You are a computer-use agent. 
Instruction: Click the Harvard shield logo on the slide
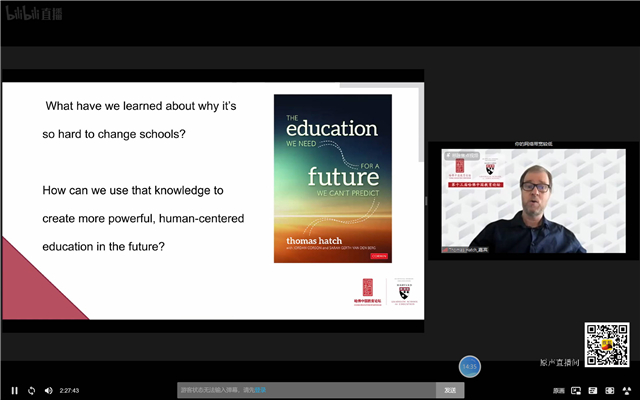(x=404, y=291)
